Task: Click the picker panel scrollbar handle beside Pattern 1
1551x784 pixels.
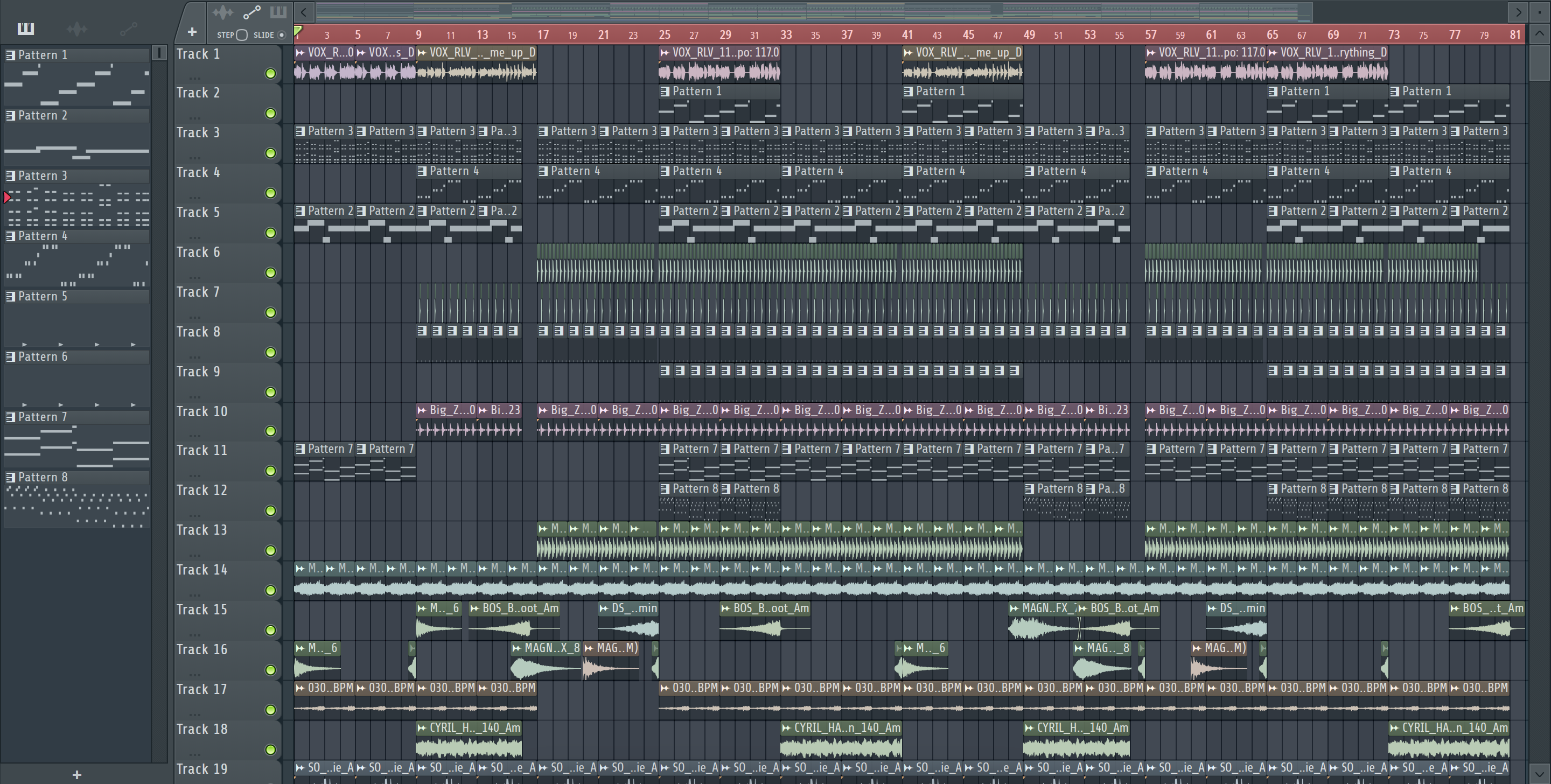Action: click(x=159, y=53)
